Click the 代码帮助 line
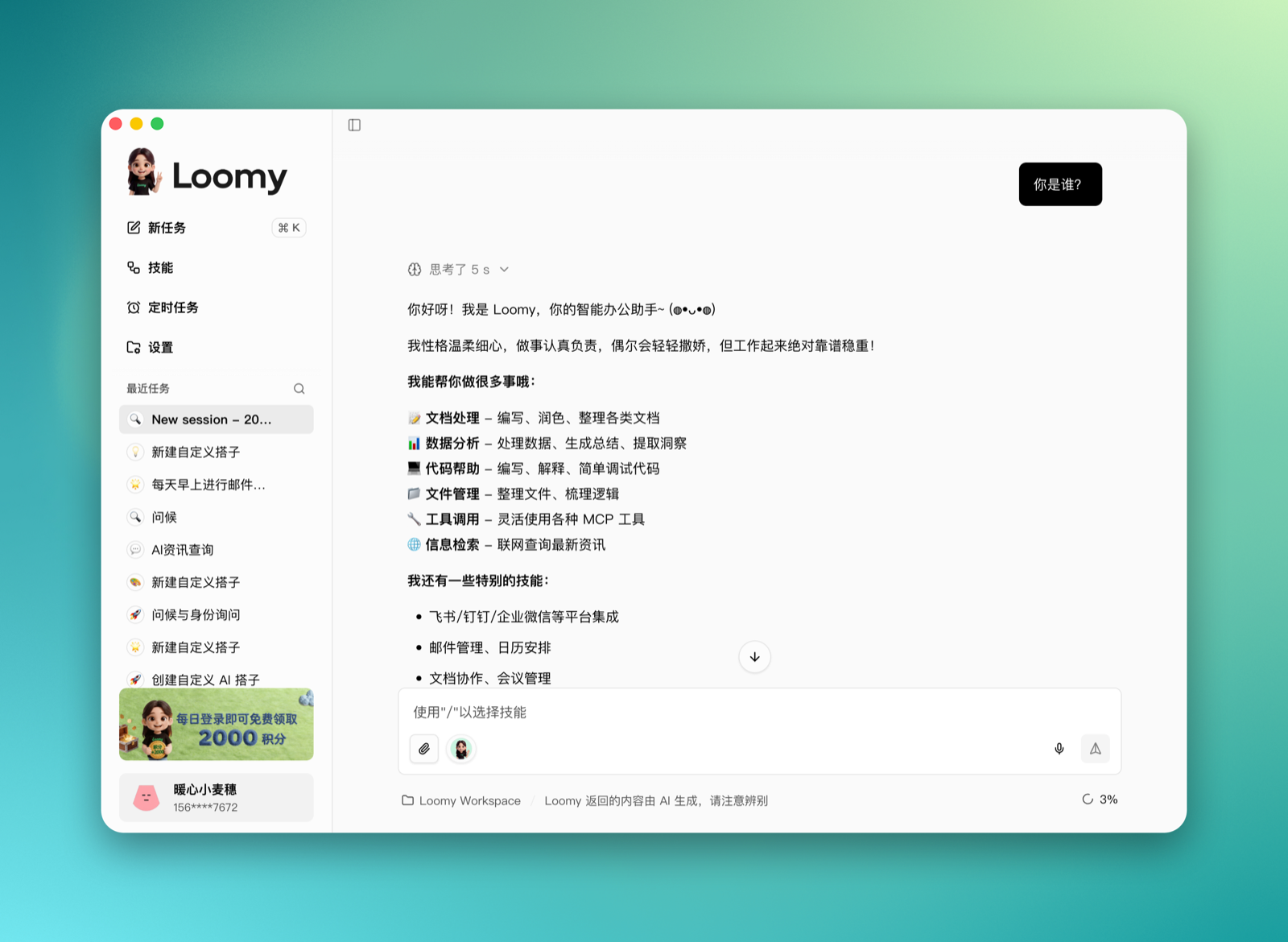The image size is (1288, 942). (x=534, y=469)
